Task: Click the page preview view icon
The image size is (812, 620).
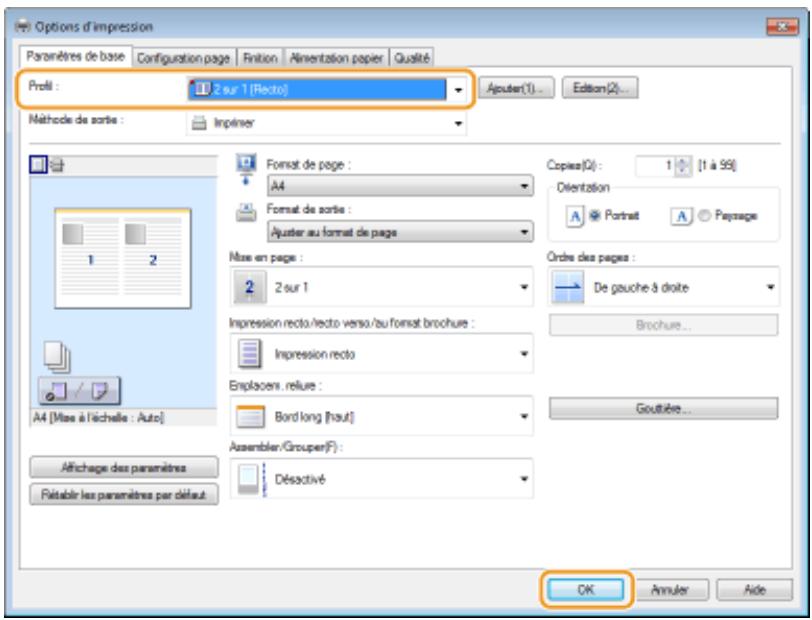Action: point(38,165)
